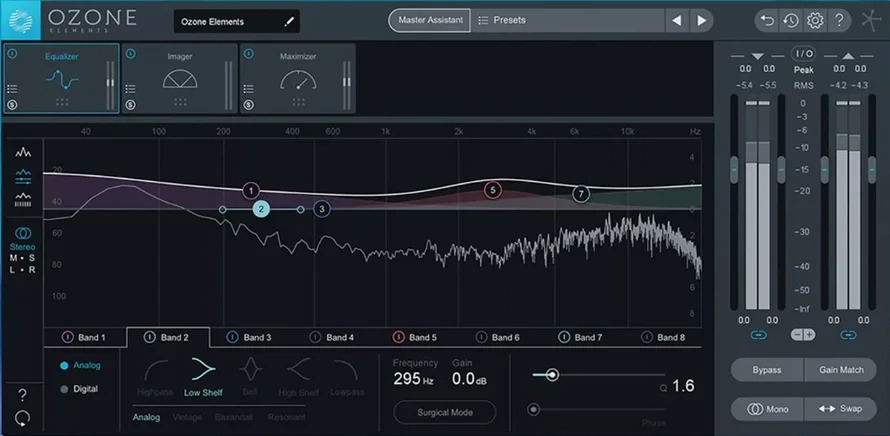Image resolution: width=890 pixels, height=436 pixels.
Task: Open the Band 5 tab
Action: tap(415, 337)
